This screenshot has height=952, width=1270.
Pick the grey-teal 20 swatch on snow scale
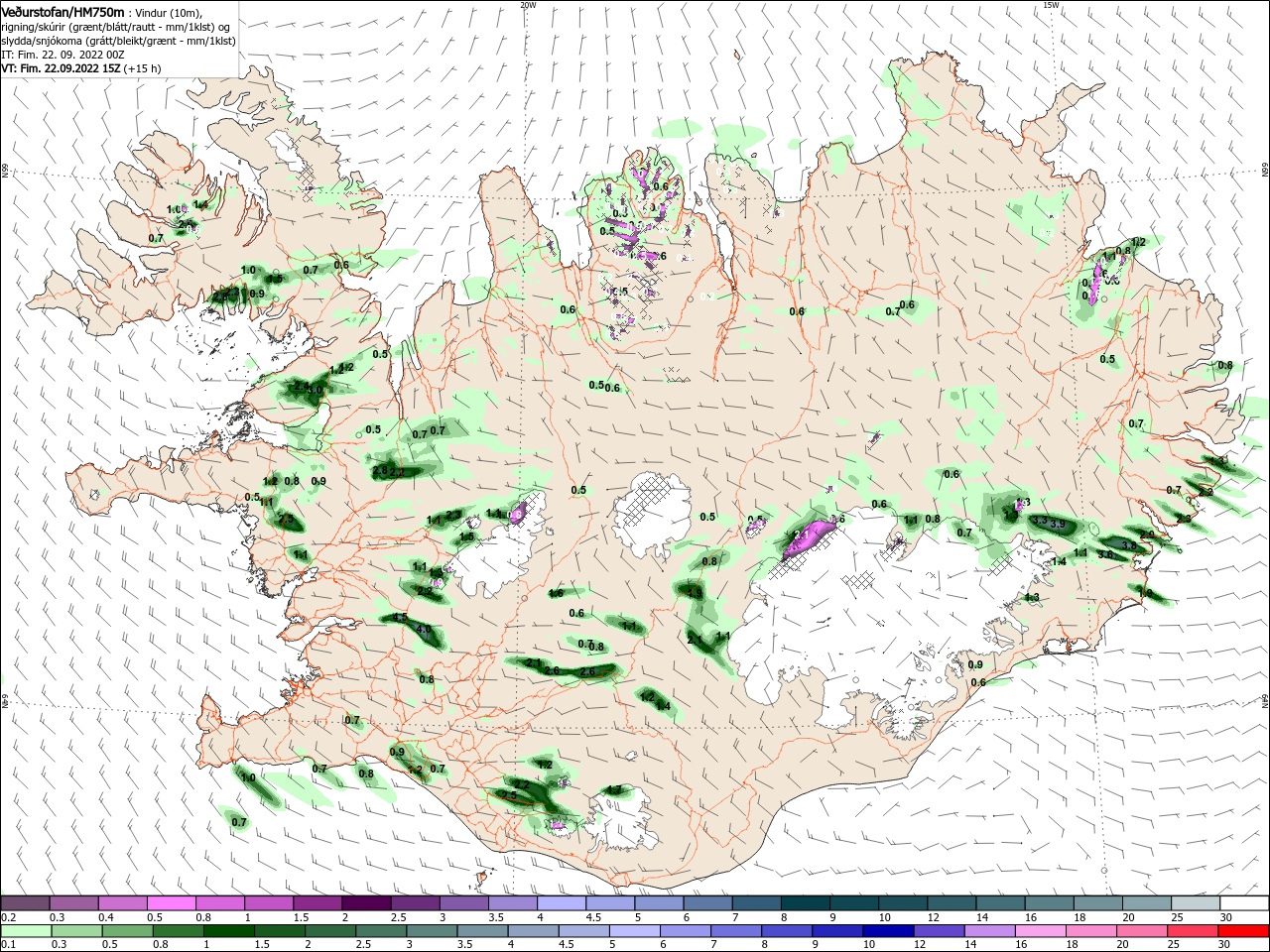tap(1145, 903)
